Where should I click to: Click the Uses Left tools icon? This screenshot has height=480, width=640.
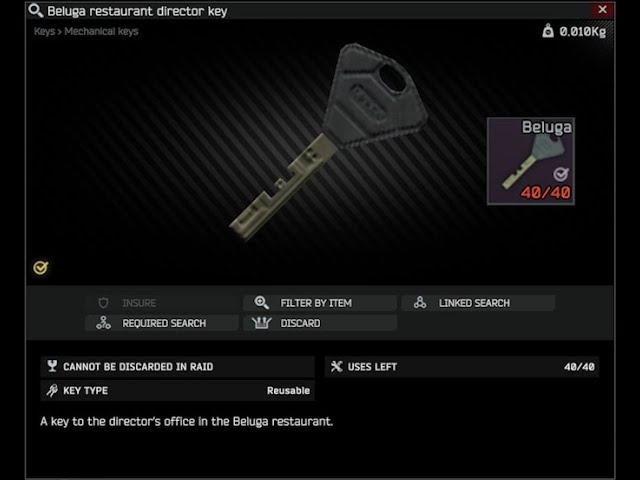[336, 367]
